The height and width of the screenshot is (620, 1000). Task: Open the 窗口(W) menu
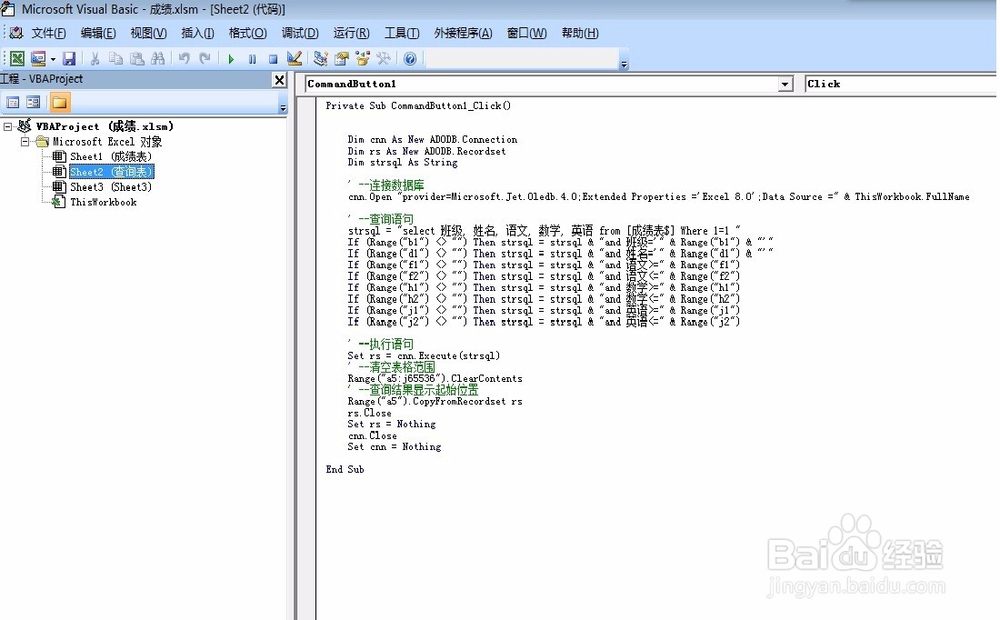point(527,33)
